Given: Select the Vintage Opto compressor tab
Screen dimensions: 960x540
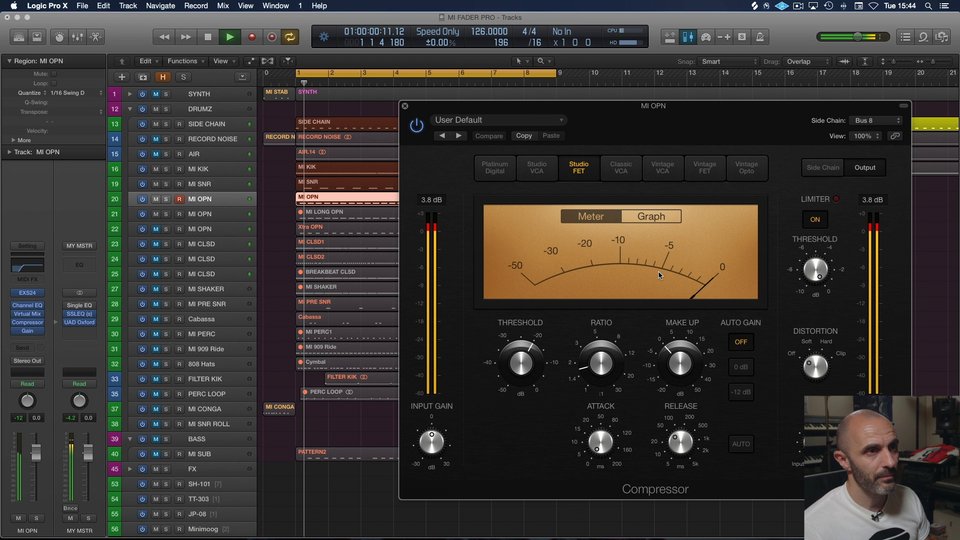Looking at the screenshot, I should 746,168.
